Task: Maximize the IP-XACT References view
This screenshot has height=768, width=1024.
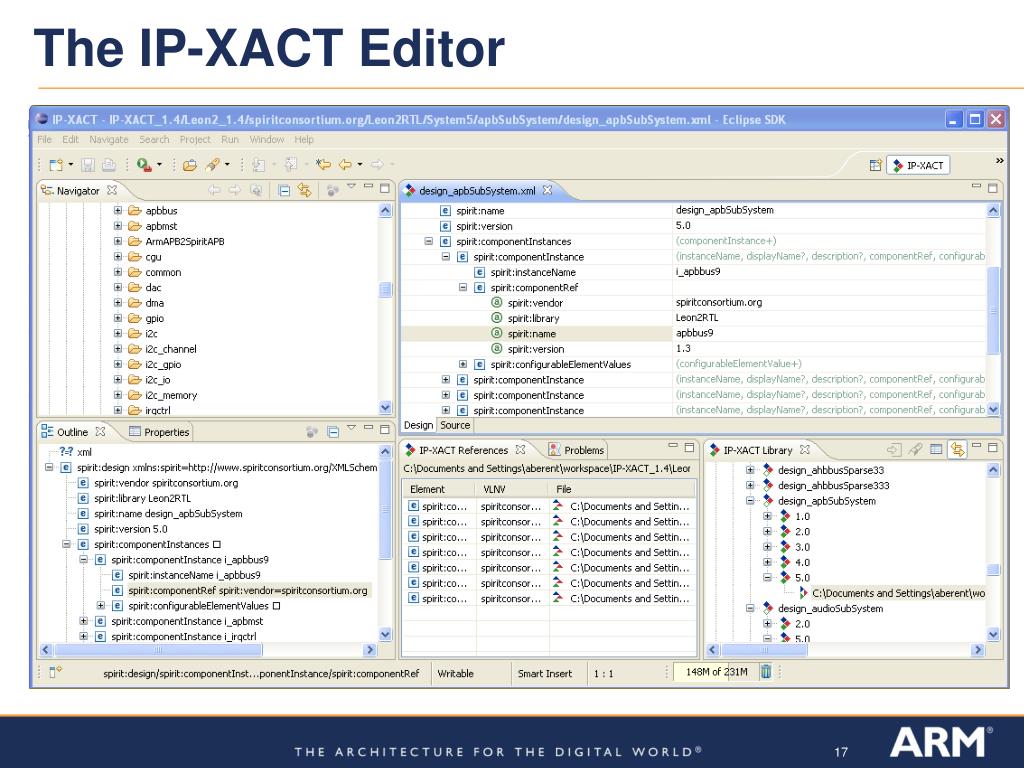Action: coord(689,447)
